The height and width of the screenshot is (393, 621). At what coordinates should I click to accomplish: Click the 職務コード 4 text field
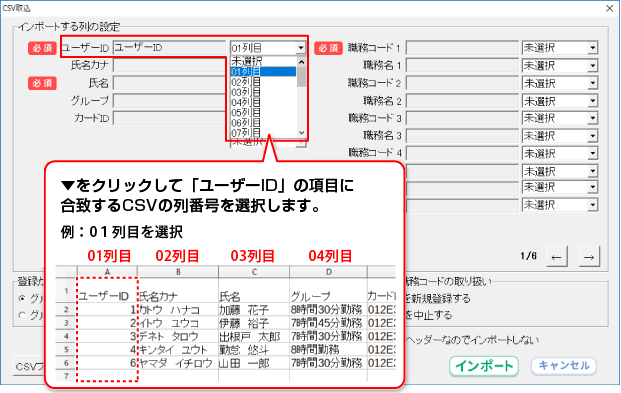pos(462,153)
